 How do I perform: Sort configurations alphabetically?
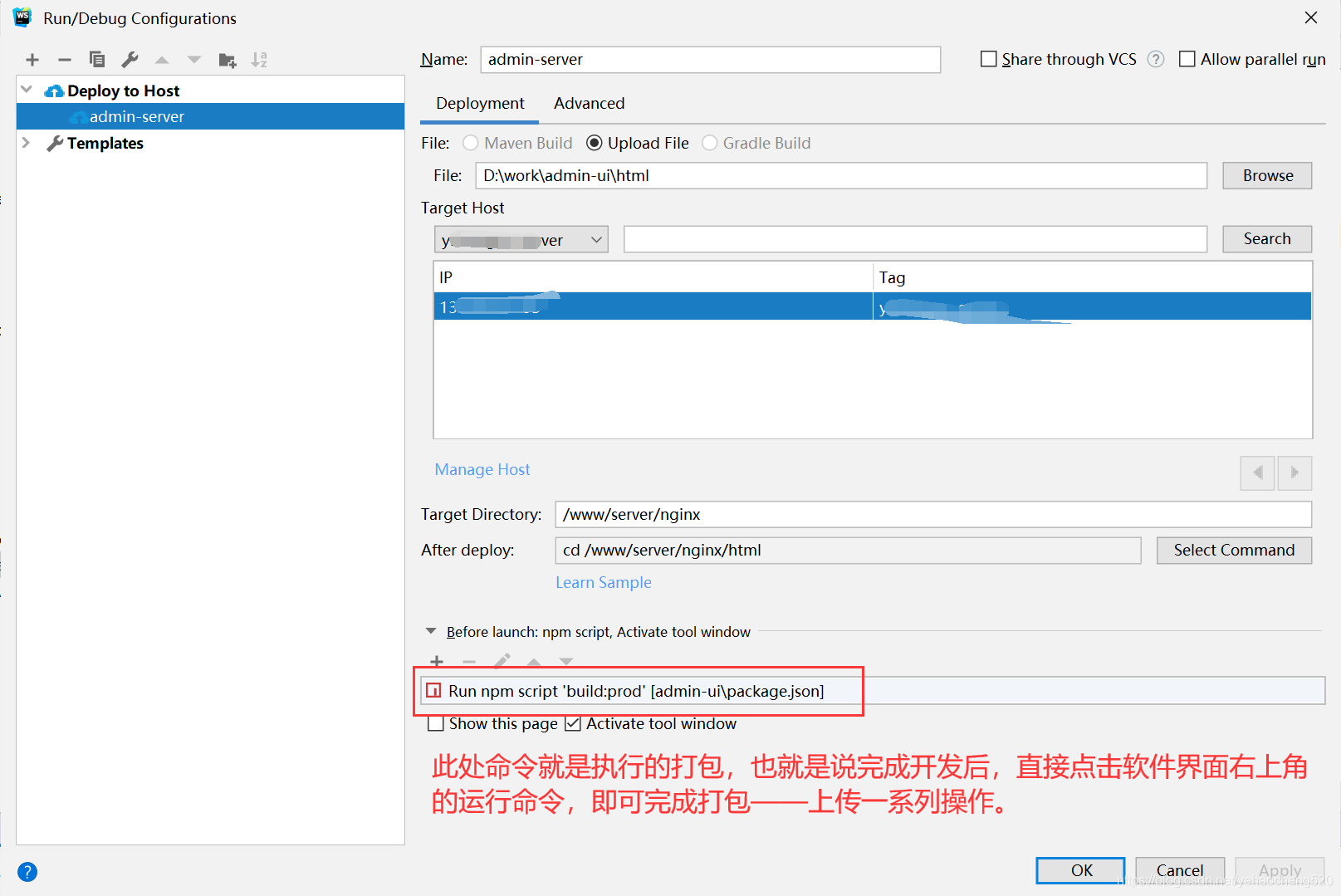(259, 60)
